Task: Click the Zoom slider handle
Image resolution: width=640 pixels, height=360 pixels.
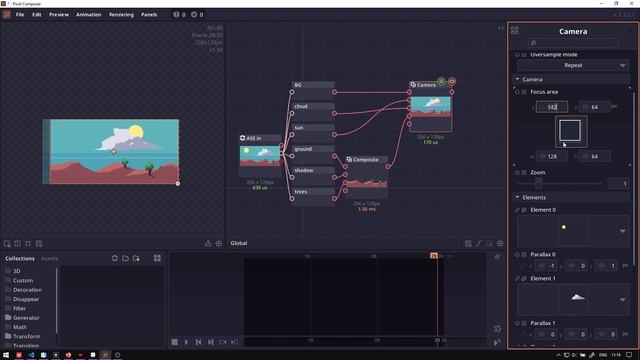Action: (x=539, y=184)
